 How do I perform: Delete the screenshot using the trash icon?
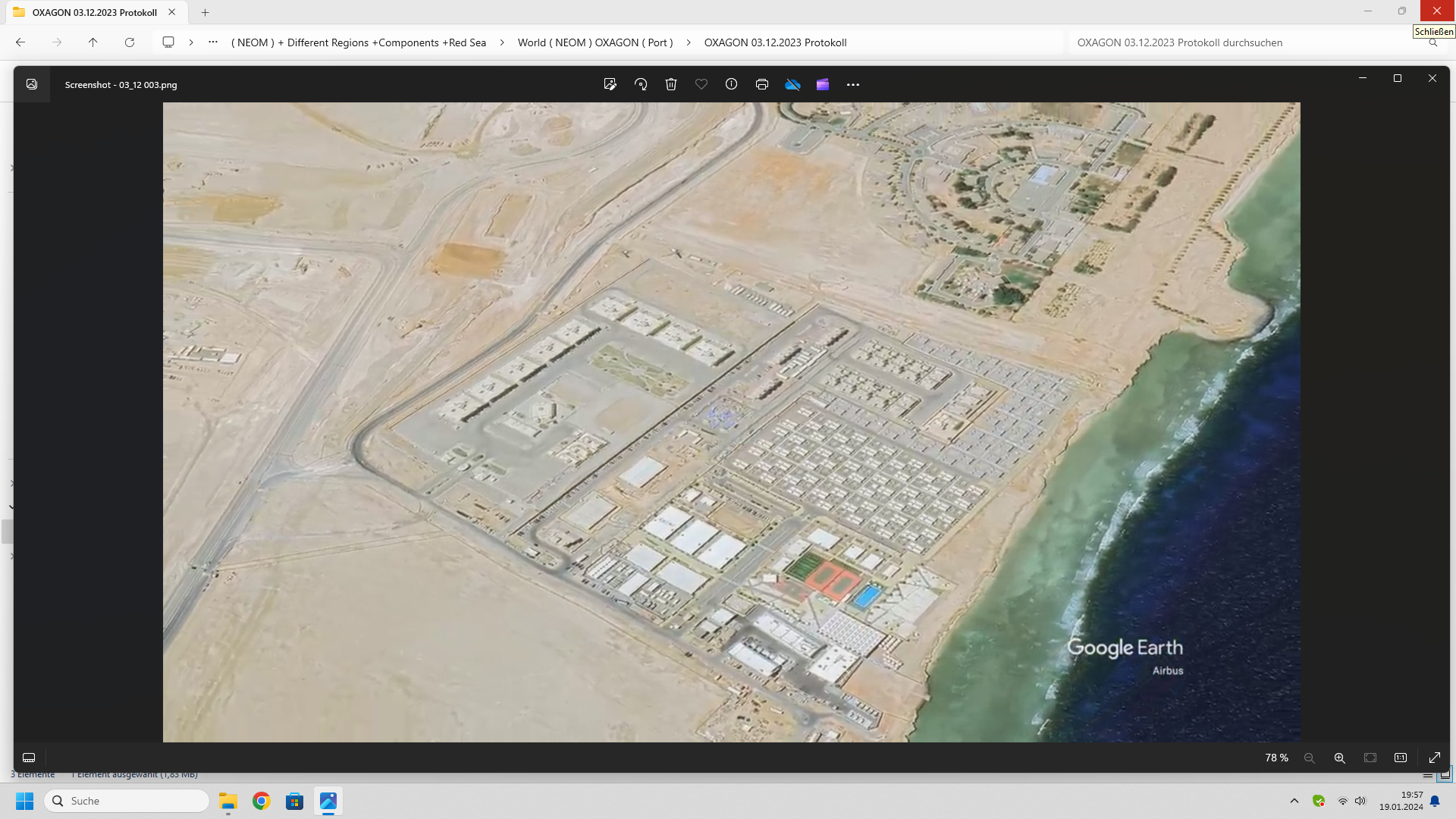(671, 84)
